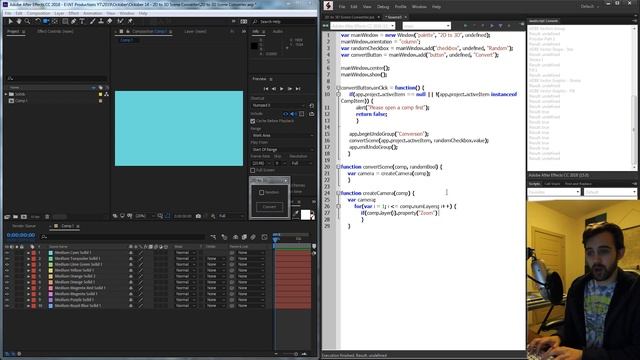Select the Eraser tool in After Effects toolbar
Screen dimensions: 640x360
coord(109,21)
